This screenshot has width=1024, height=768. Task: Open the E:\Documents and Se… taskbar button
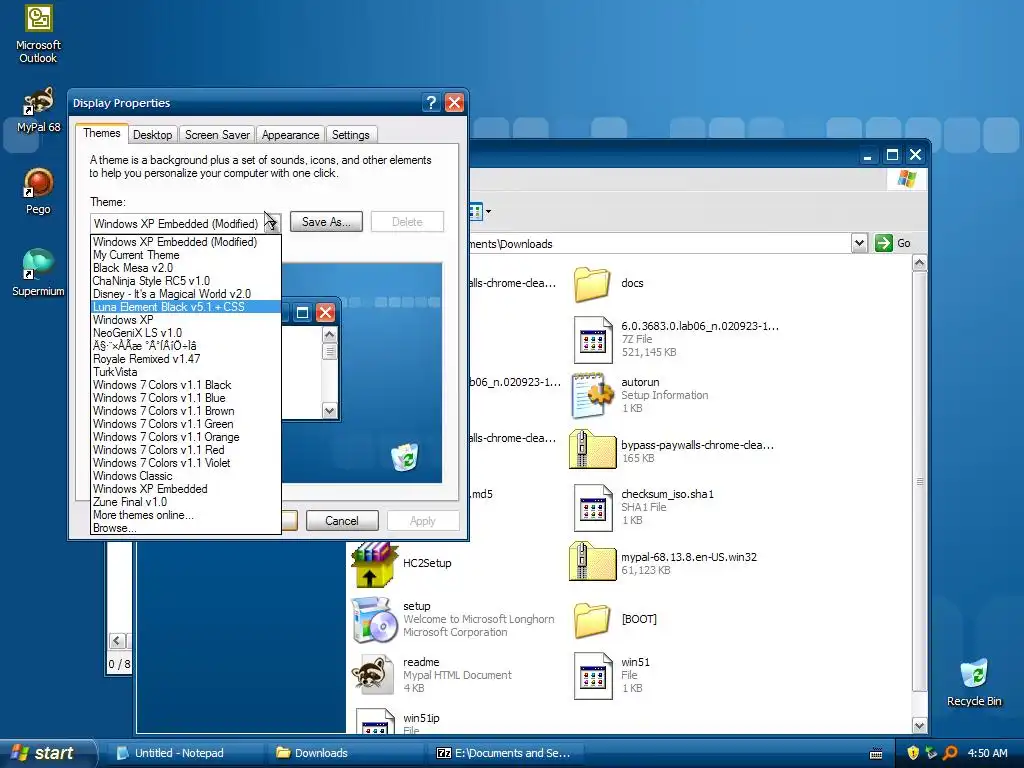click(507, 753)
